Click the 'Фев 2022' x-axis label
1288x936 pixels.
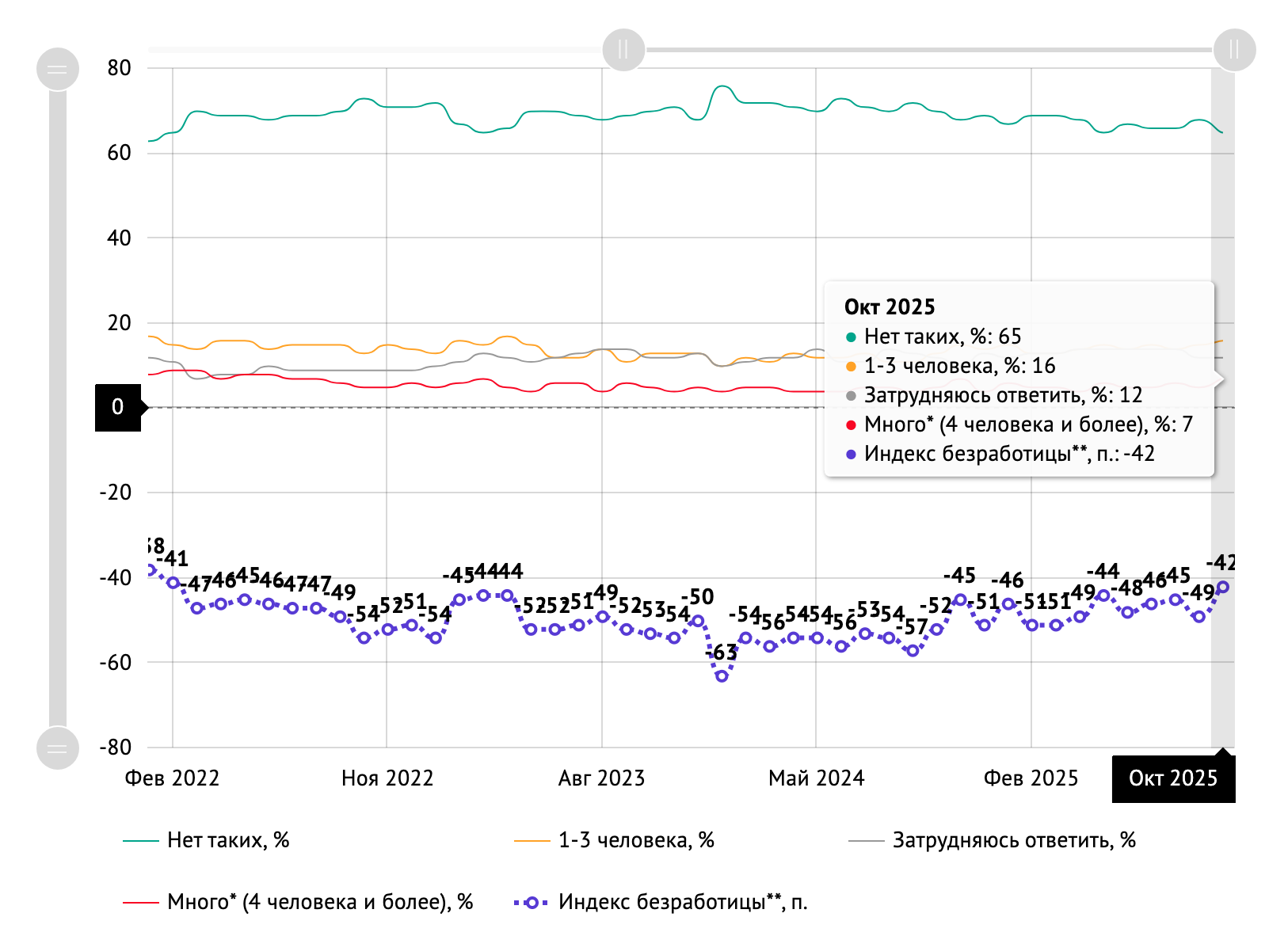point(172,778)
